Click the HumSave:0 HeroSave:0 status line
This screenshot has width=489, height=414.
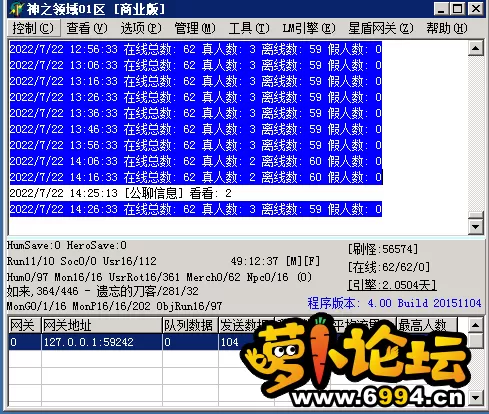click(67, 246)
